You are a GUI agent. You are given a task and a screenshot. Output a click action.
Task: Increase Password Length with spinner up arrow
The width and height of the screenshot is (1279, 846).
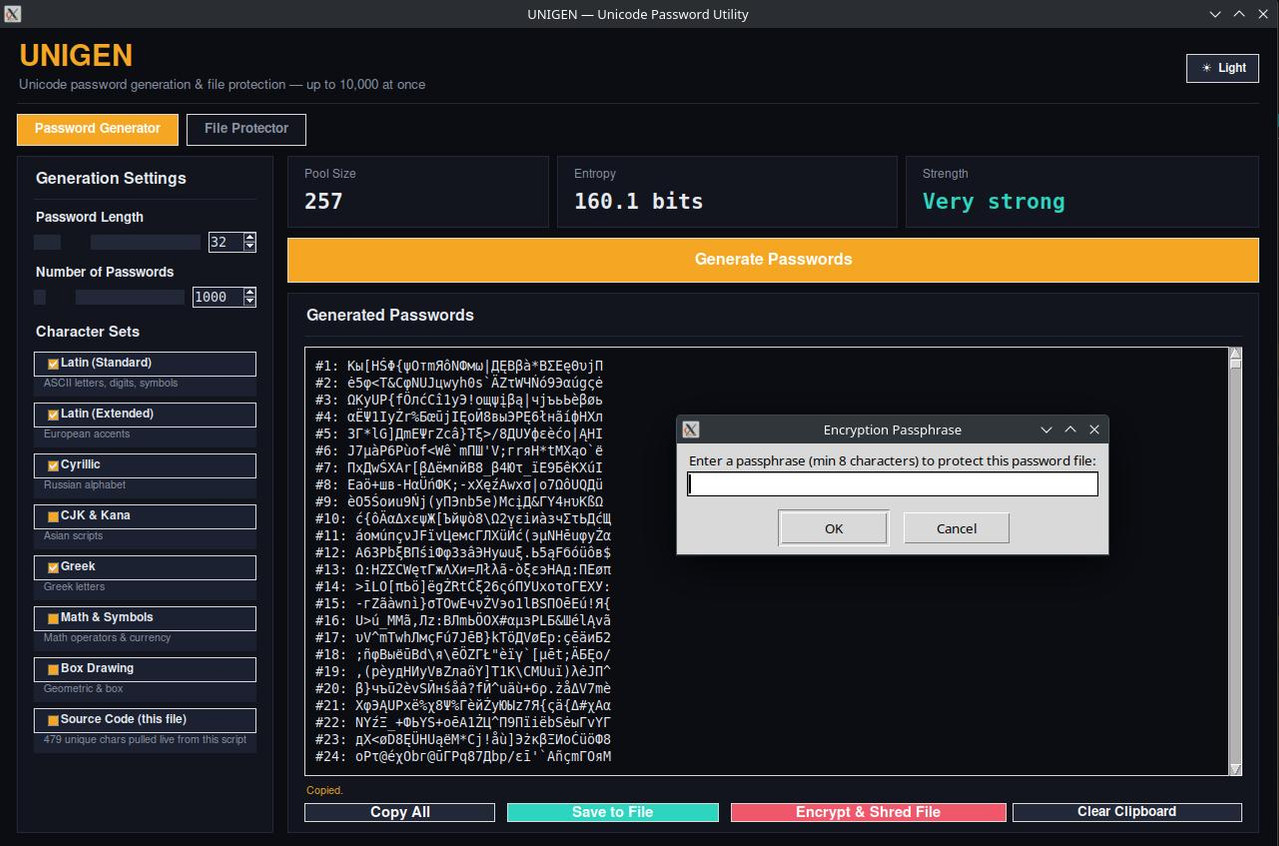[250, 237]
